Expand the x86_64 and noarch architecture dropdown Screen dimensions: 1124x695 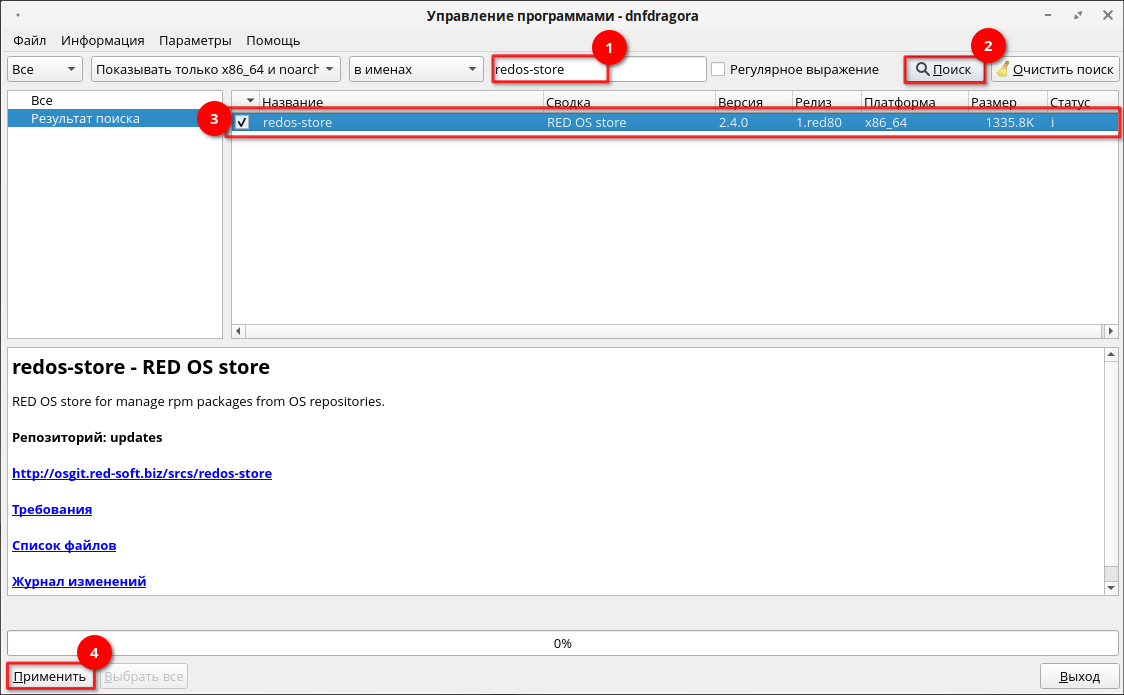pyautogui.click(x=216, y=69)
